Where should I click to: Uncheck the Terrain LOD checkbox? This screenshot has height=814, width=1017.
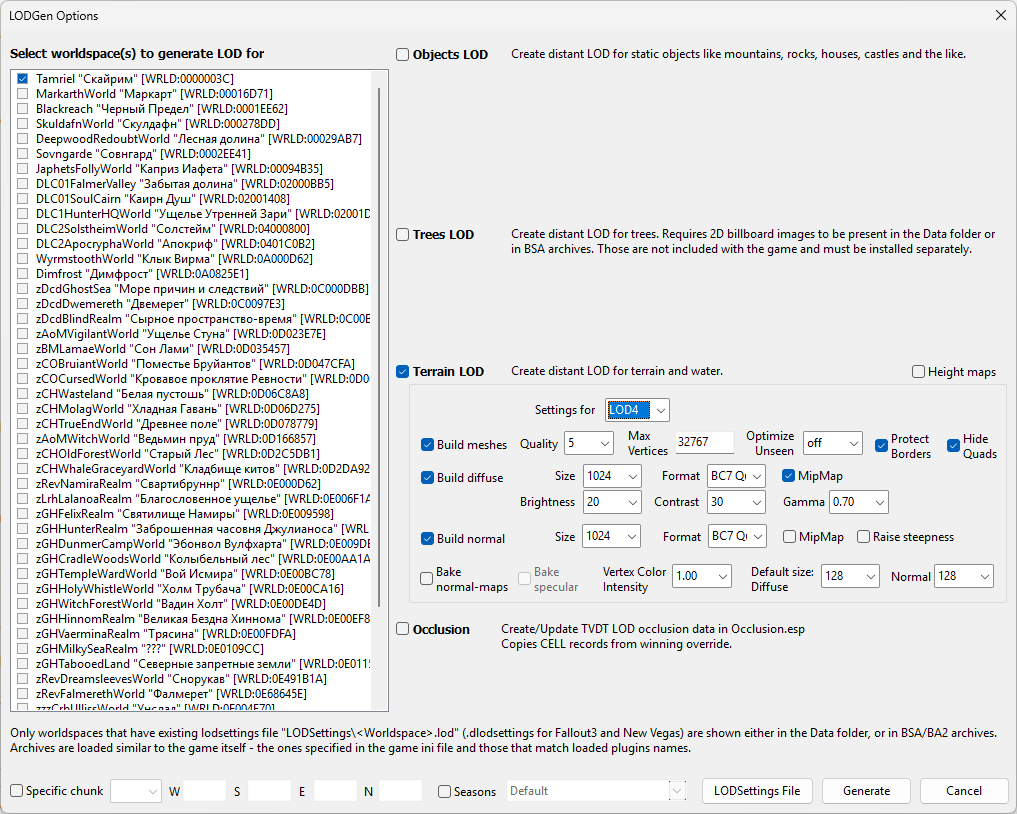(x=403, y=372)
